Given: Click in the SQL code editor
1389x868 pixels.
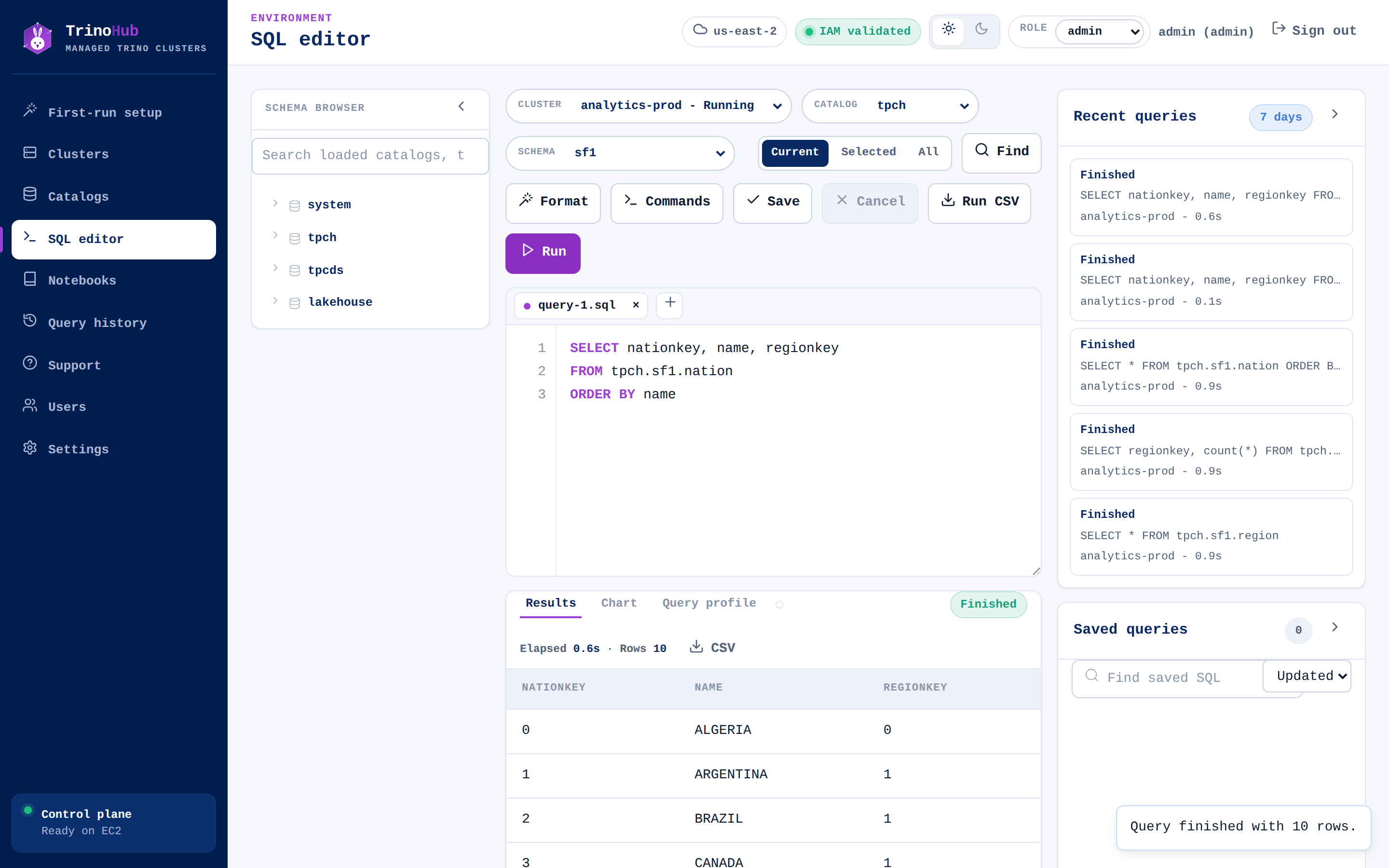Looking at the screenshot, I should click(x=798, y=450).
